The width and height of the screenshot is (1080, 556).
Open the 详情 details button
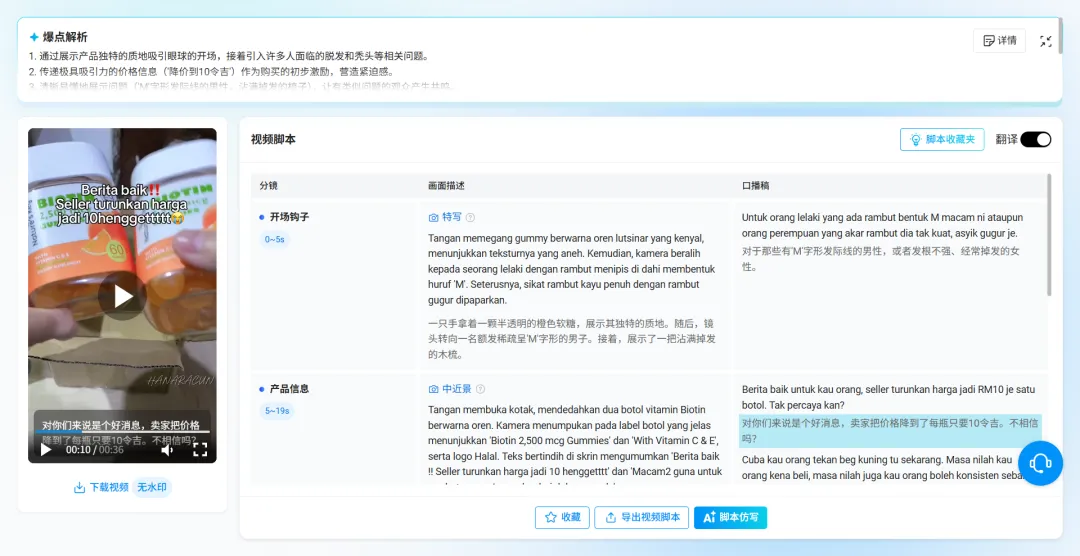999,41
